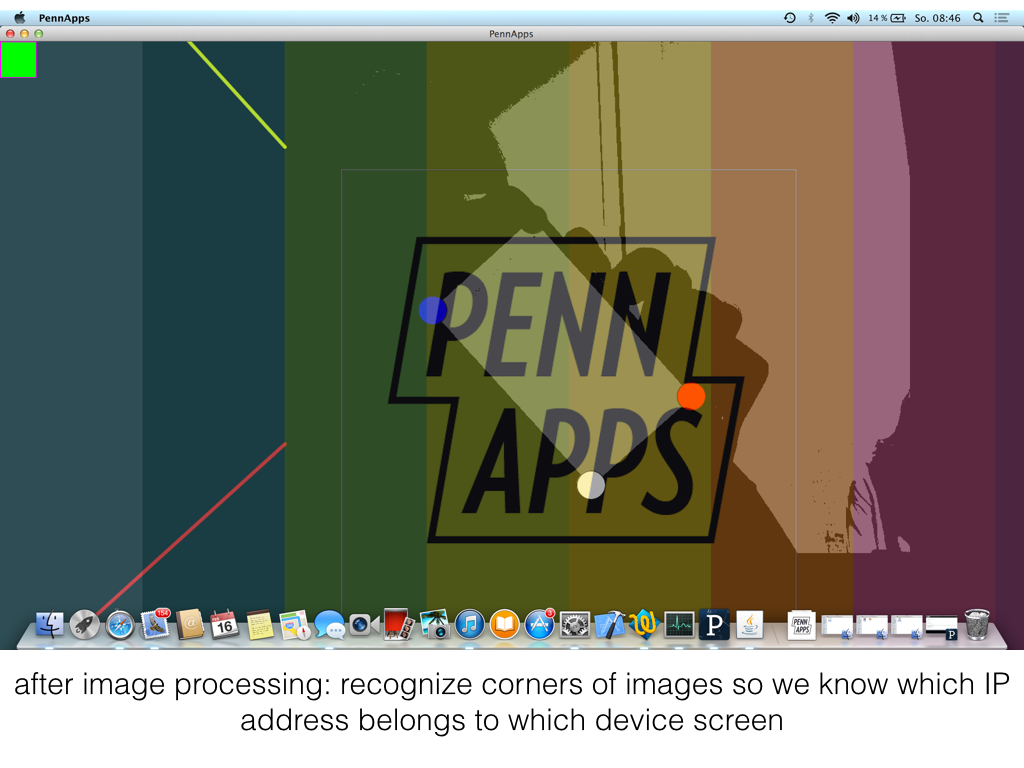Open Java coffee cup app in dock
The height and width of the screenshot is (768, 1024).
pos(749,625)
